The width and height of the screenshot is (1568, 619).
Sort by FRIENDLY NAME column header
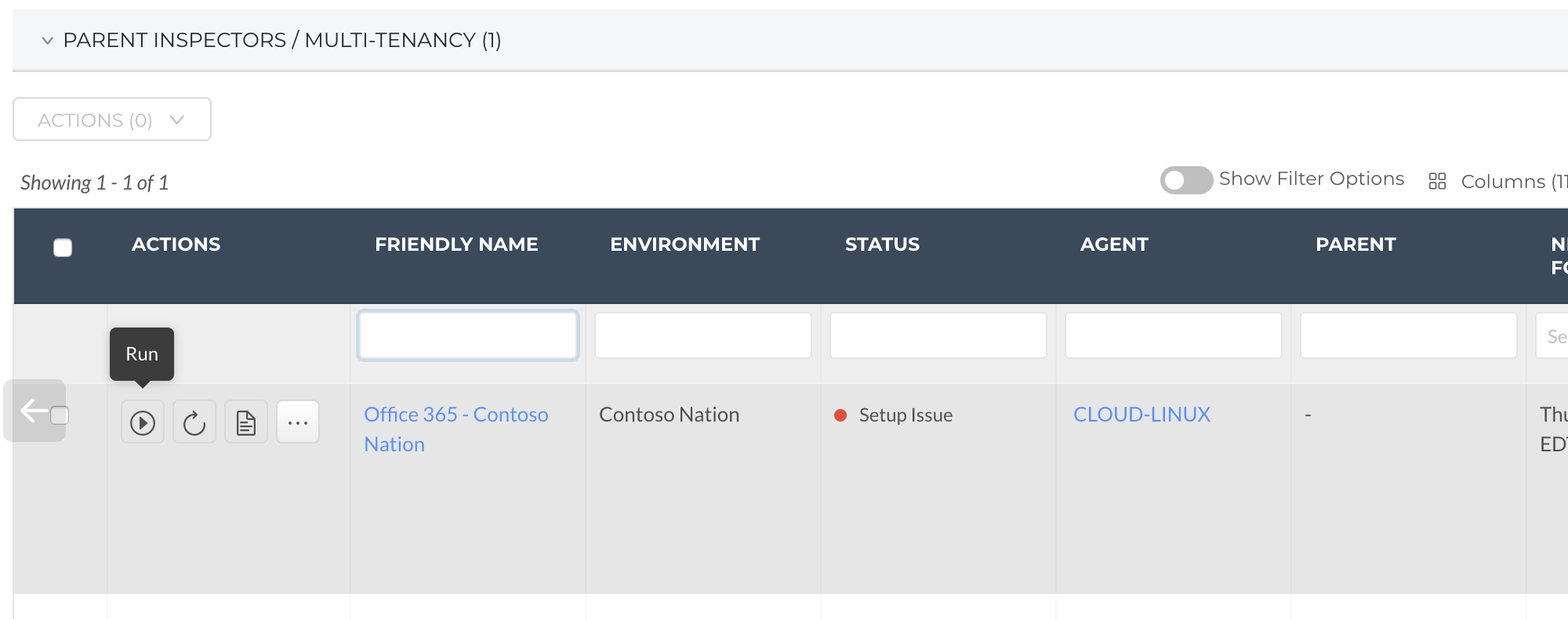pyautogui.click(x=456, y=244)
